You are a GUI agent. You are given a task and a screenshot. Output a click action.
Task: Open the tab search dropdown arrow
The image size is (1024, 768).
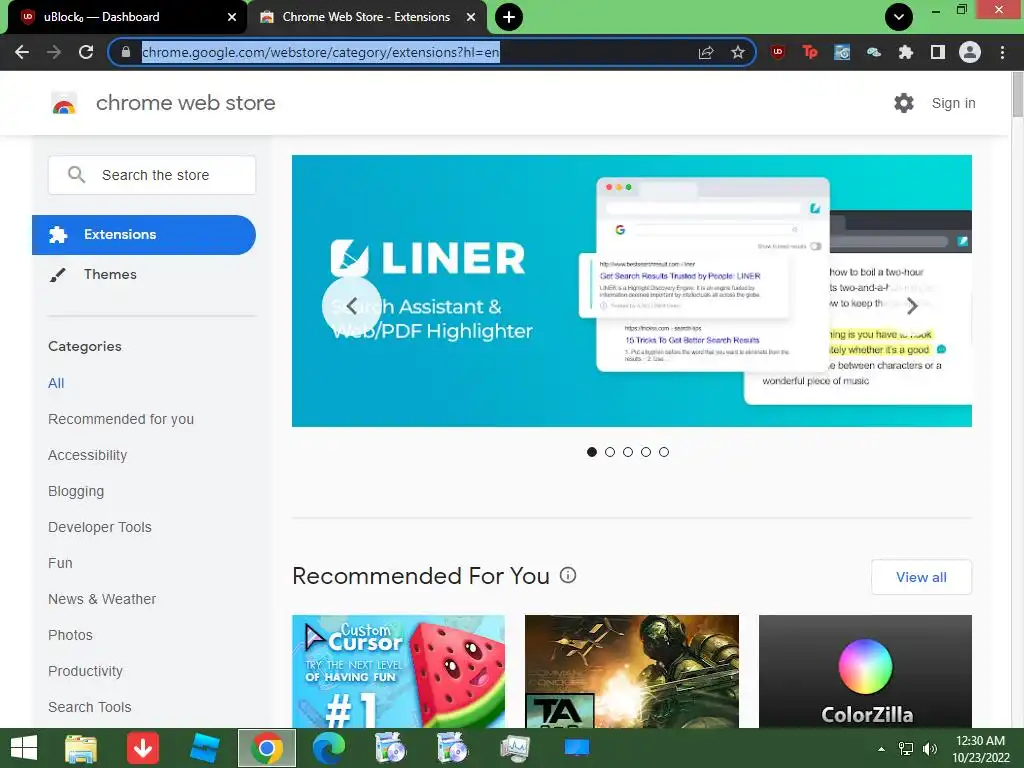point(899,17)
